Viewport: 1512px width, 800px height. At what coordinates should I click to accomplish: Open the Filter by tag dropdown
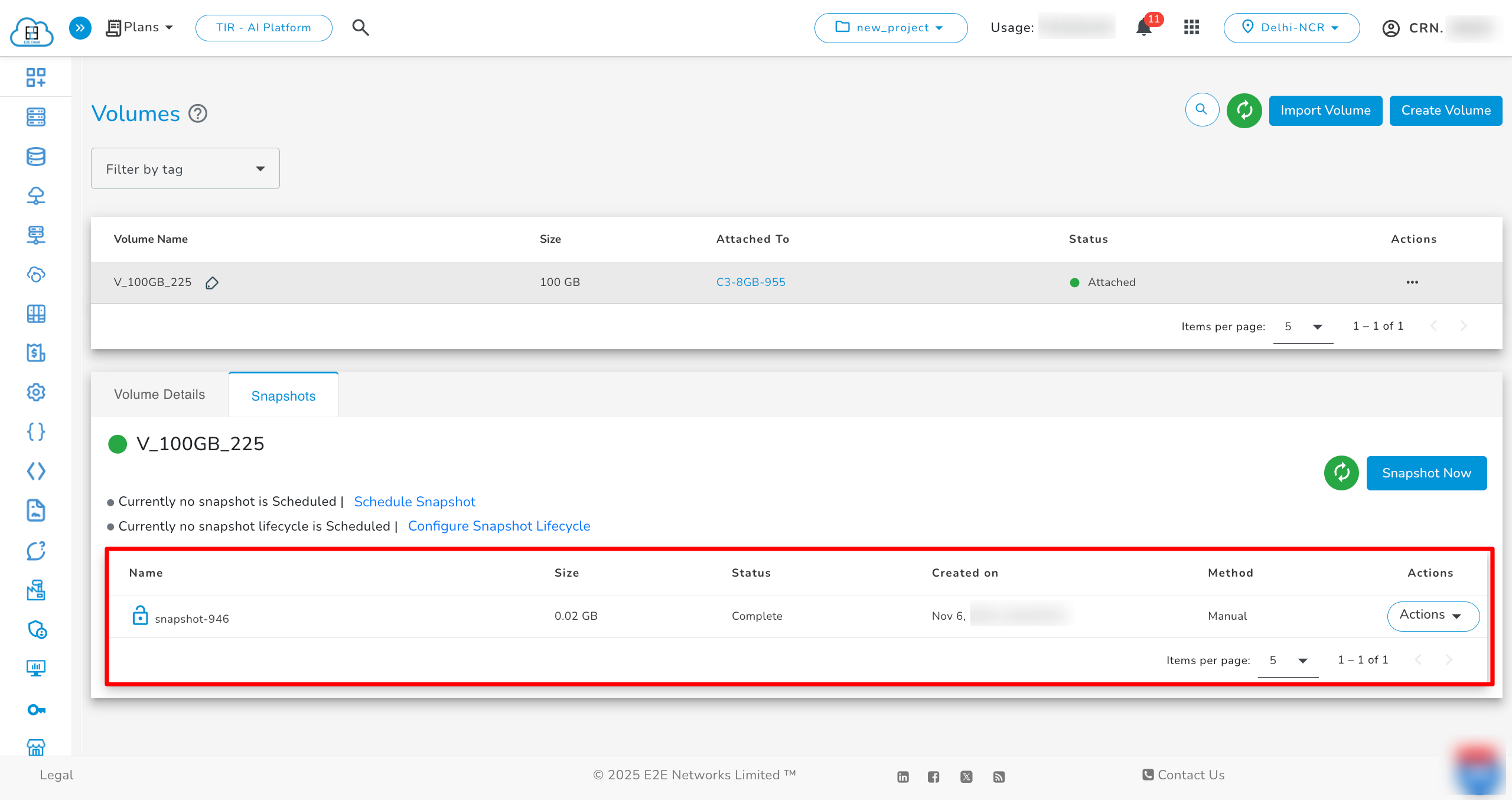tap(185, 169)
